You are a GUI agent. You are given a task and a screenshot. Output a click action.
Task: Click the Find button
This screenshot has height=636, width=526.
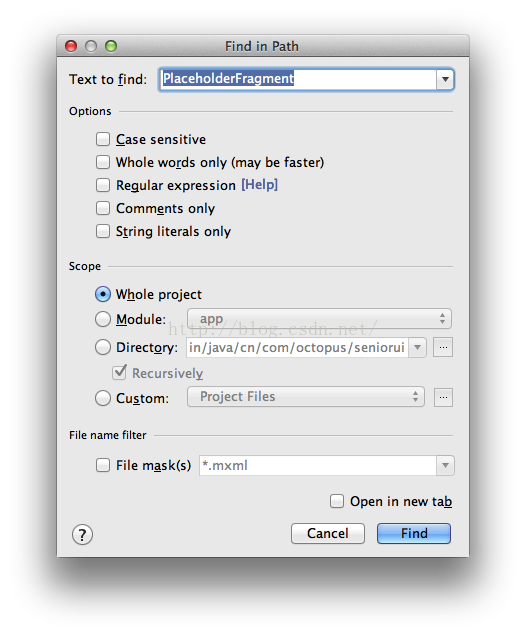414,533
